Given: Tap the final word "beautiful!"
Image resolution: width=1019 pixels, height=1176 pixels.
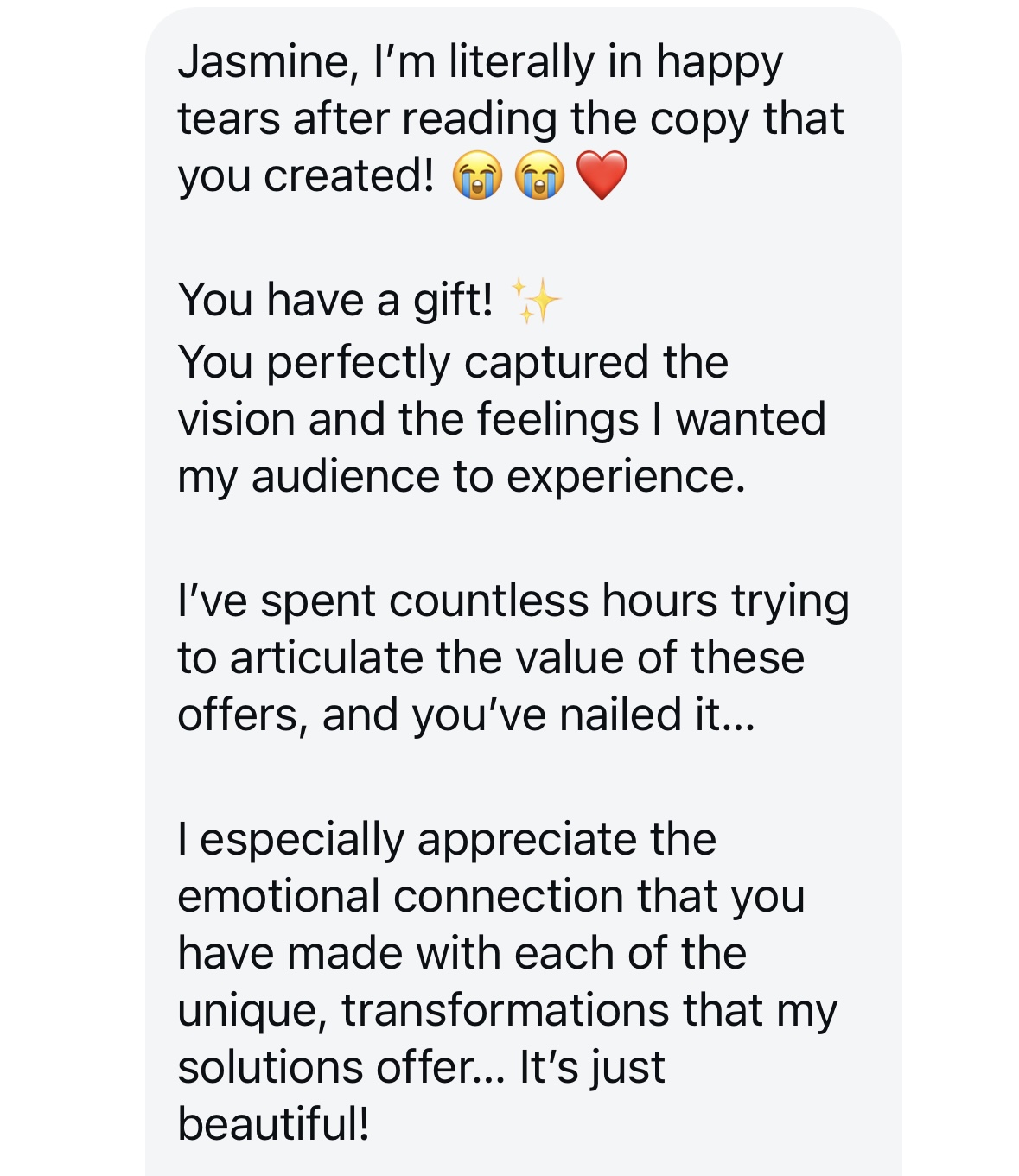Looking at the screenshot, I should (x=273, y=1125).
